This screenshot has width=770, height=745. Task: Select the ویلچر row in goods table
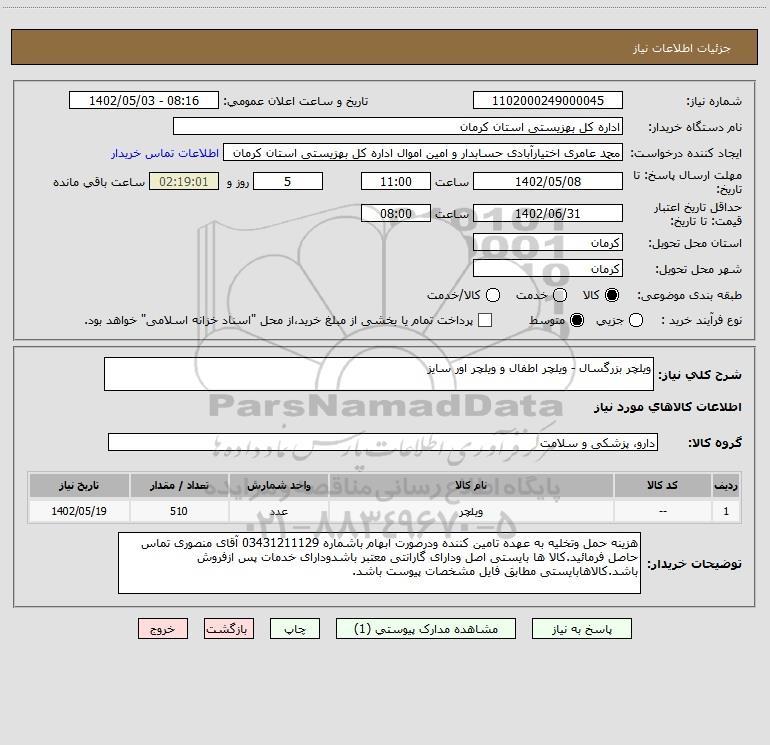(385, 511)
